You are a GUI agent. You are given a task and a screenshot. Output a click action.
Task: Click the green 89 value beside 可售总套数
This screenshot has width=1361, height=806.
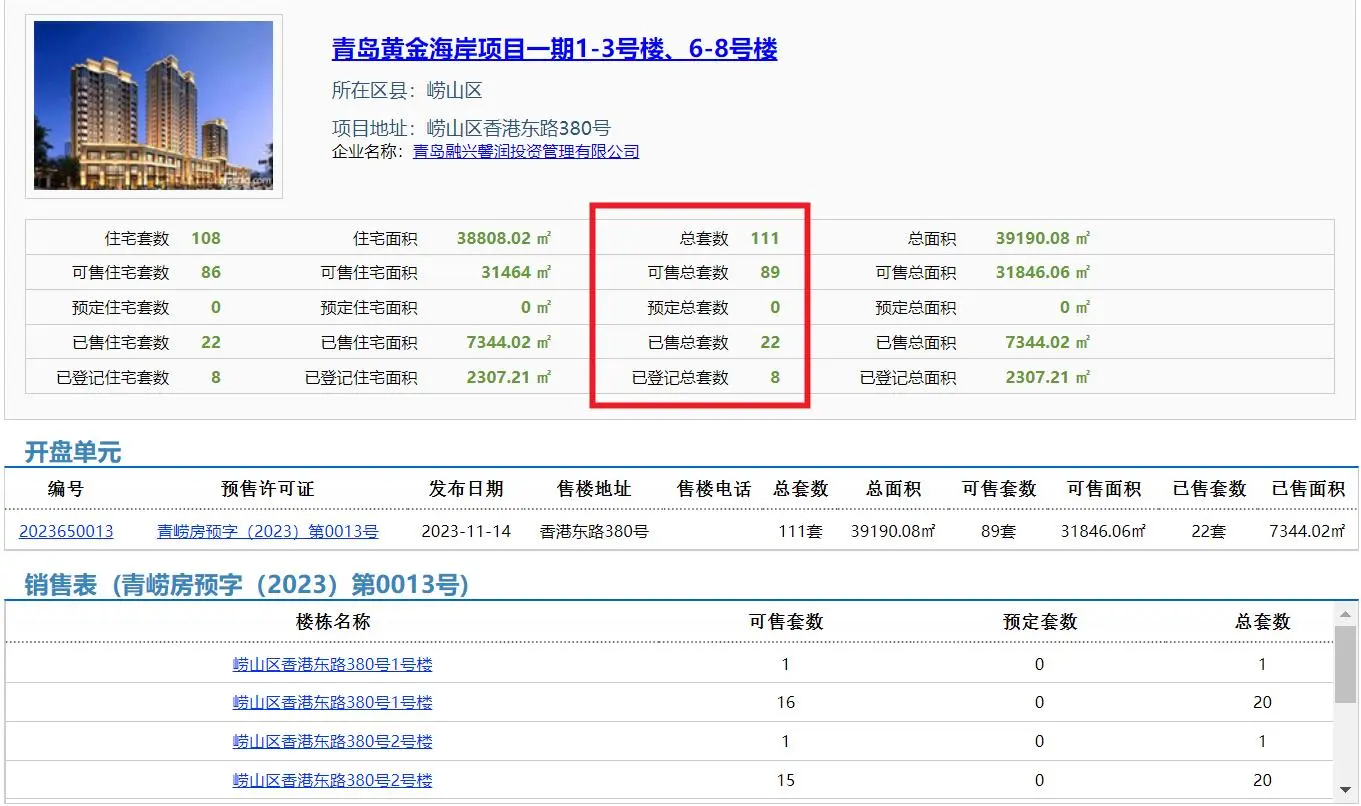pyautogui.click(x=769, y=272)
